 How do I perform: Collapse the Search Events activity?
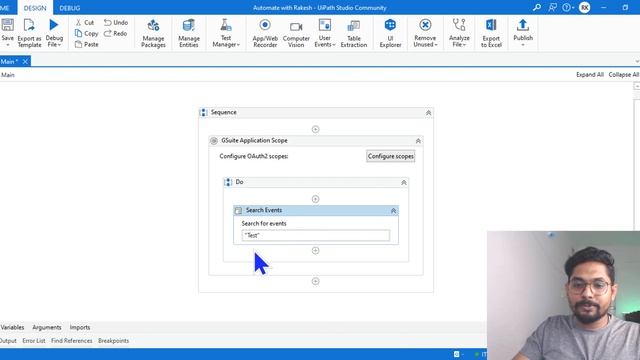point(393,211)
